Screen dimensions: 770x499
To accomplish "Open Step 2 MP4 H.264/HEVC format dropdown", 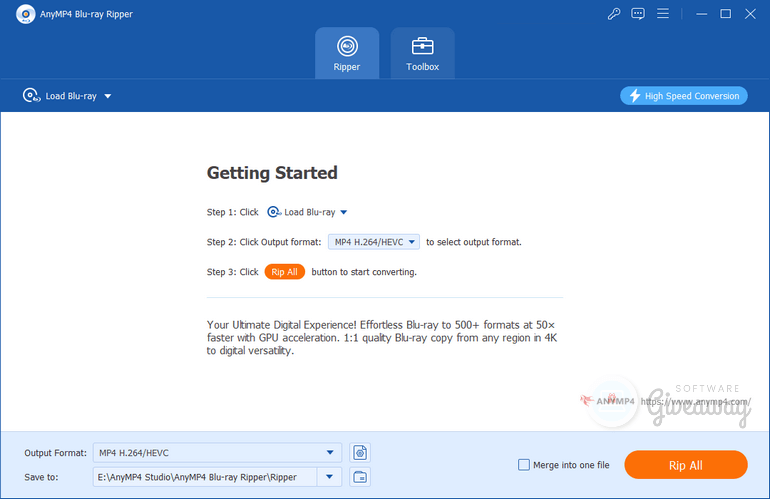I will (x=374, y=242).
